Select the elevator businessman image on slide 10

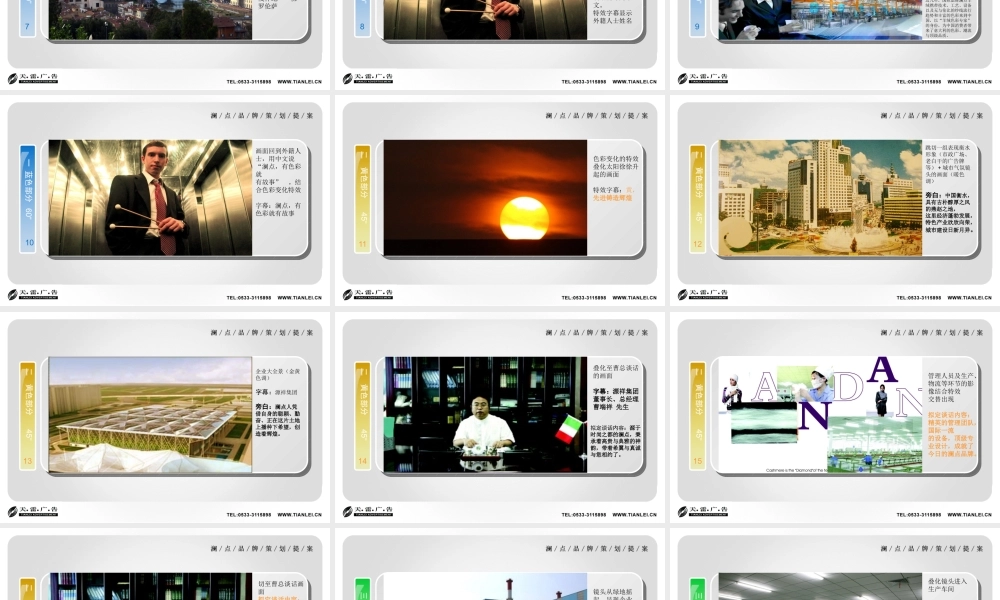(x=150, y=198)
